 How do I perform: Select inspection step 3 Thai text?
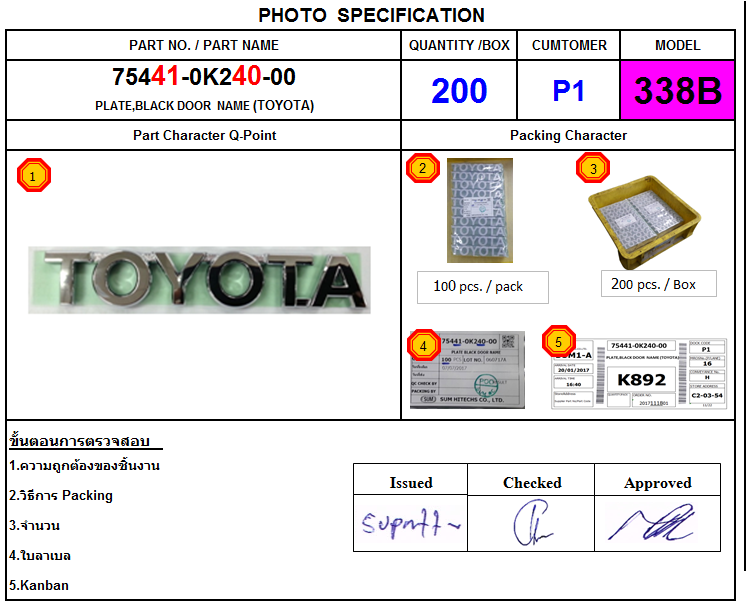click(34, 525)
